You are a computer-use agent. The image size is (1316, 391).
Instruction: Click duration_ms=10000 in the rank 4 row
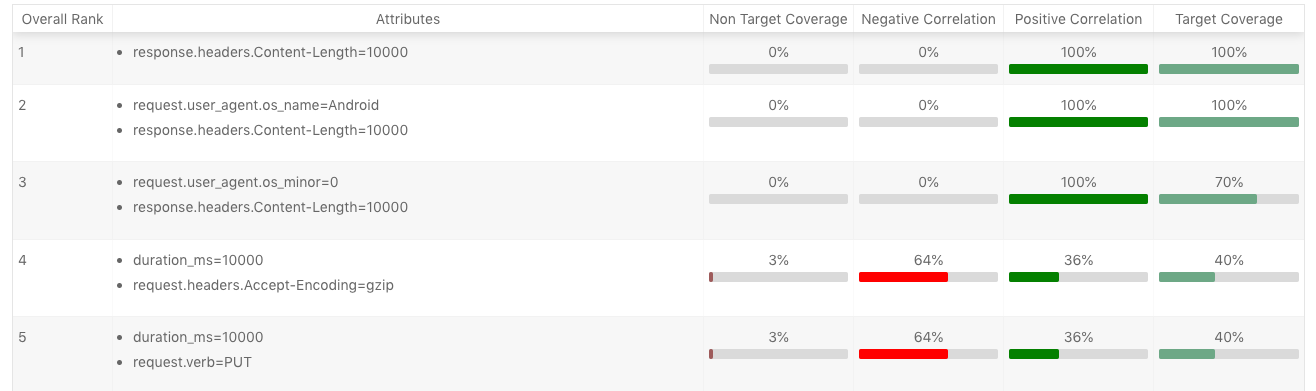pyautogui.click(x=198, y=260)
